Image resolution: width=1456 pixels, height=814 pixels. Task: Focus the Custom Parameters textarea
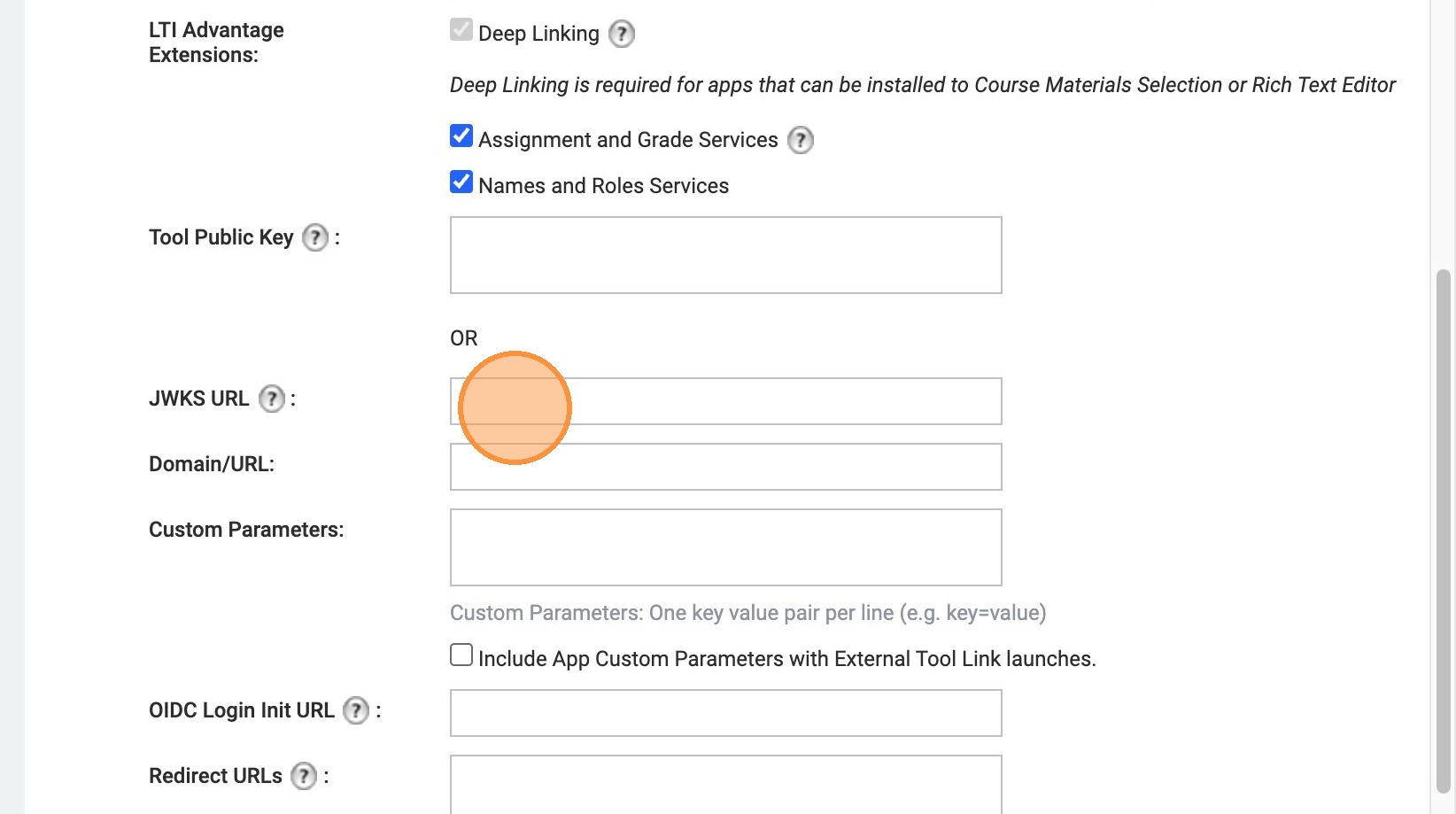click(725, 547)
